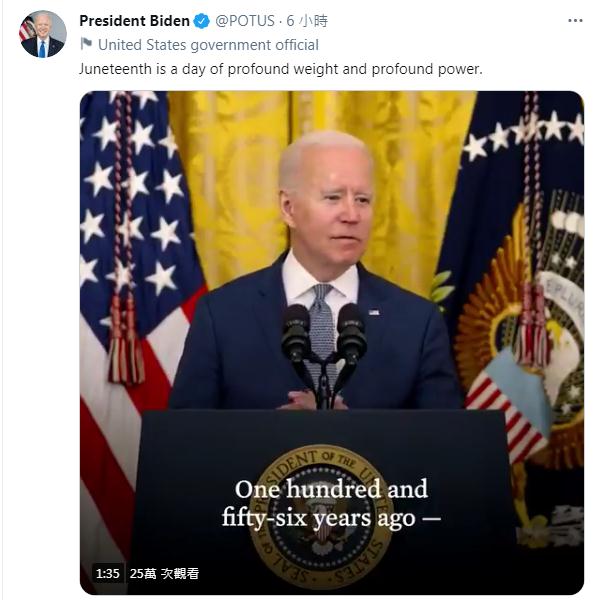Open the President Biden display name
The image size is (599, 600).
(134, 21)
